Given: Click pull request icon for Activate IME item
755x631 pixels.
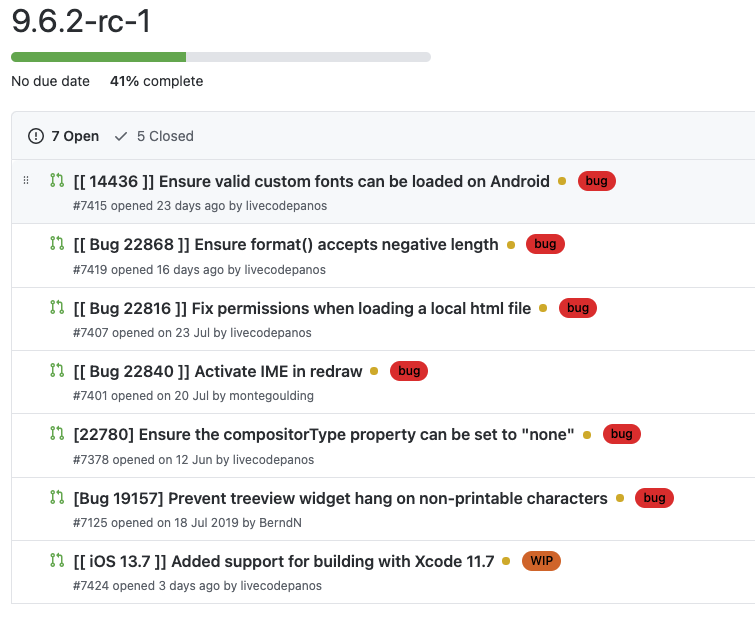Looking at the screenshot, I should point(57,371).
